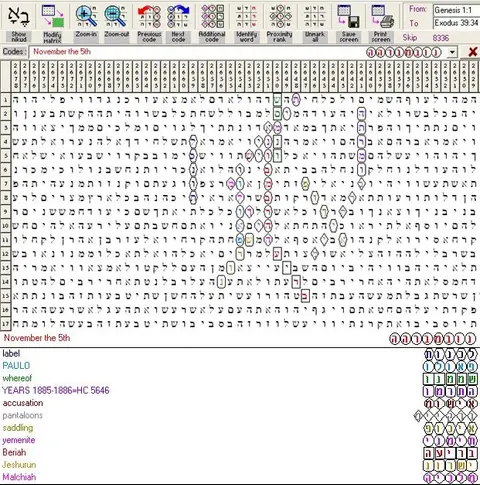Click row number 17 of the matrix
Image resolution: width=480 pixels, height=485 pixels.
pos(5,324)
